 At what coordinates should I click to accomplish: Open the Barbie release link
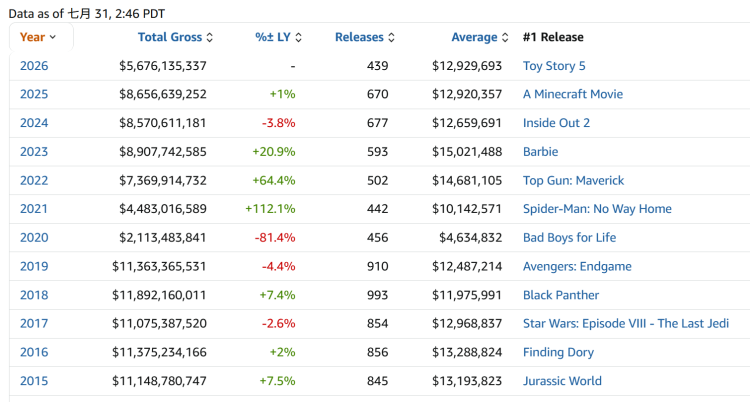pyautogui.click(x=540, y=152)
